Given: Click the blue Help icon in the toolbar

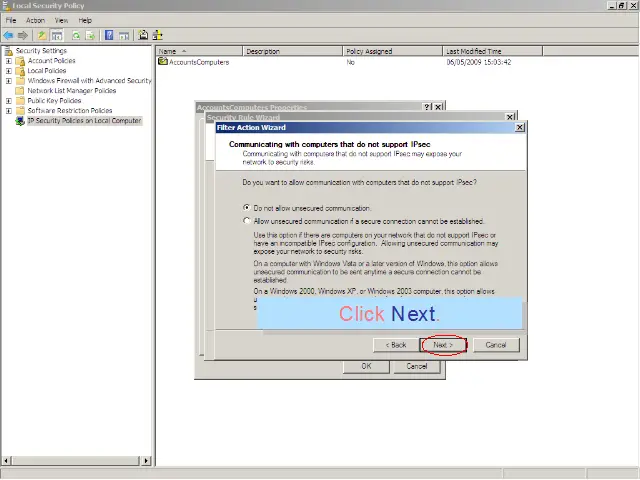Looking at the screenshot, I should click(107, 35).
